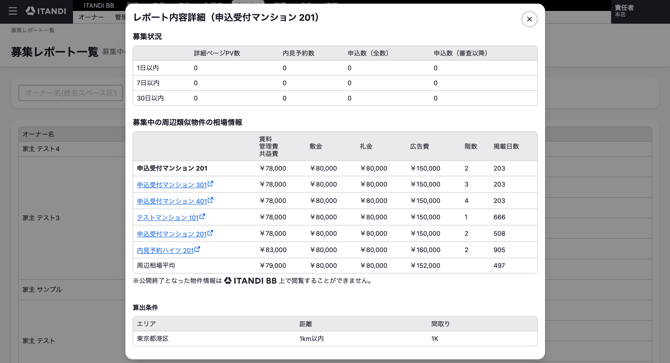This screenshot has height=363, width=670.
Task: Click external-link icon beside 内見予約ハイツ 201
Action: click(x=197, y=249)
